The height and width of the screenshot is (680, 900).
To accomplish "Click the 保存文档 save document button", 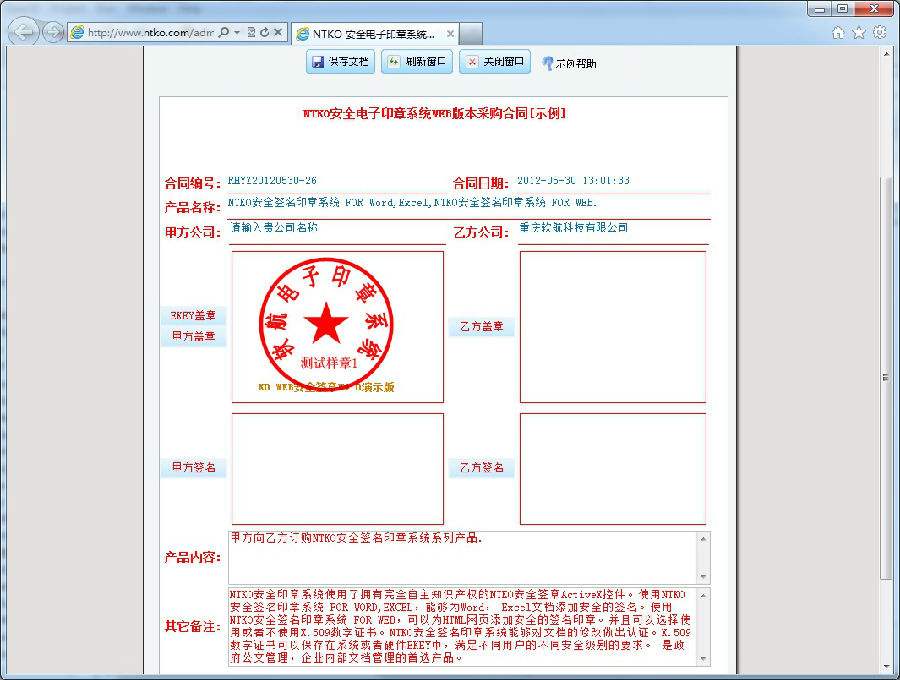I will 340,62.
